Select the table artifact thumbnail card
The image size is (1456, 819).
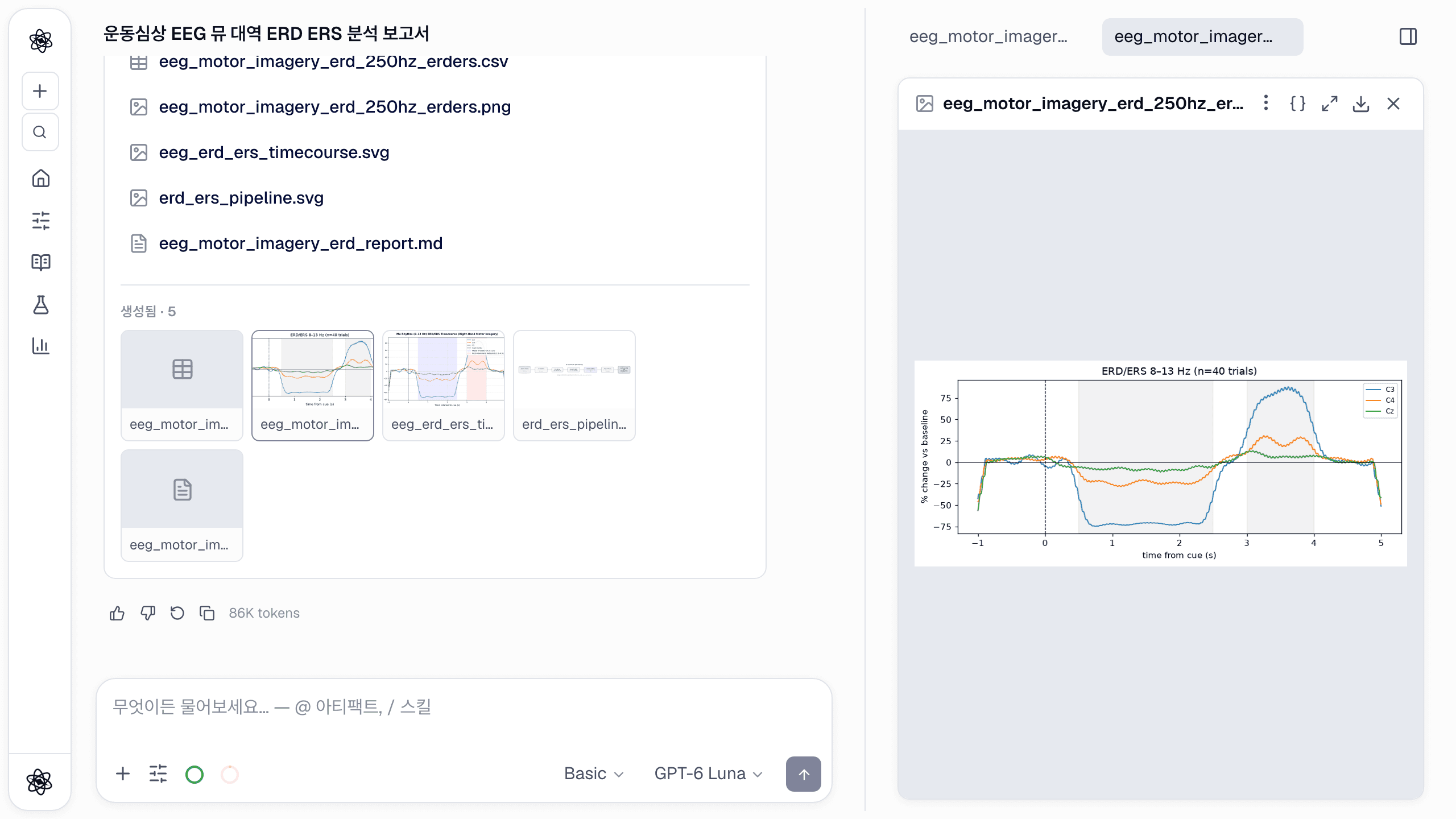coord(182,385)
